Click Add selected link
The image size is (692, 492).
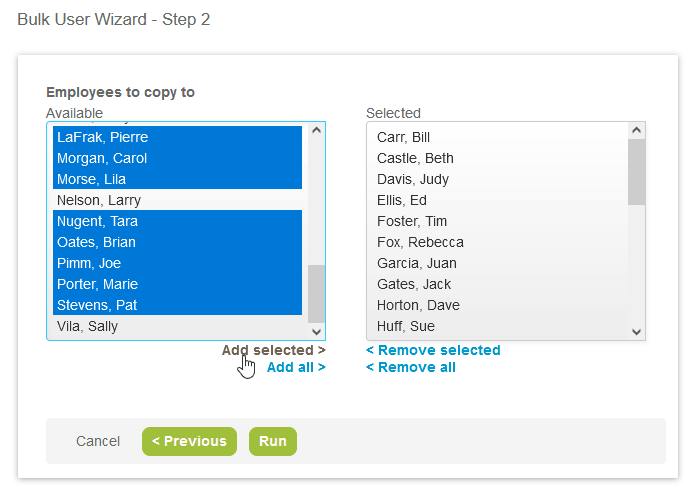point(273,350)
